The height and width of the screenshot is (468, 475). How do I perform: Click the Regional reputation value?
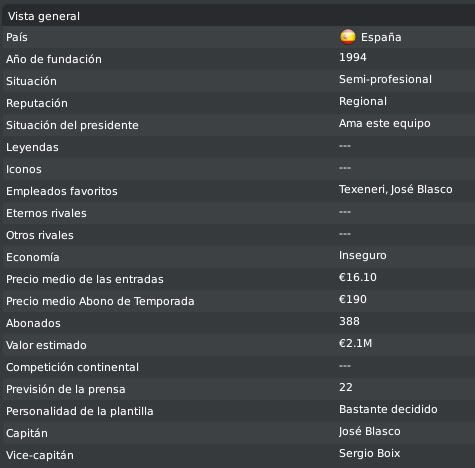(363, 101)
